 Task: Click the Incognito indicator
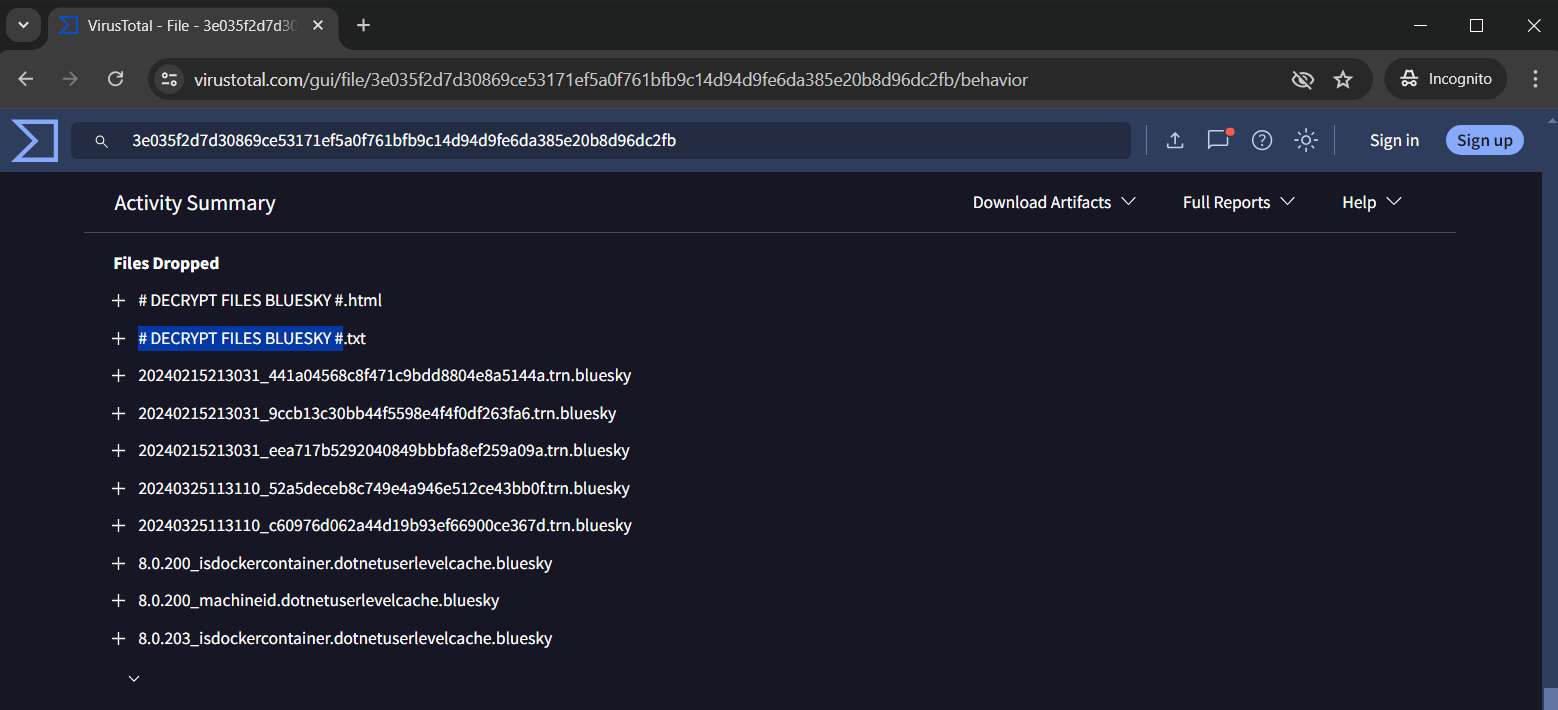(x=1445, y=79)
